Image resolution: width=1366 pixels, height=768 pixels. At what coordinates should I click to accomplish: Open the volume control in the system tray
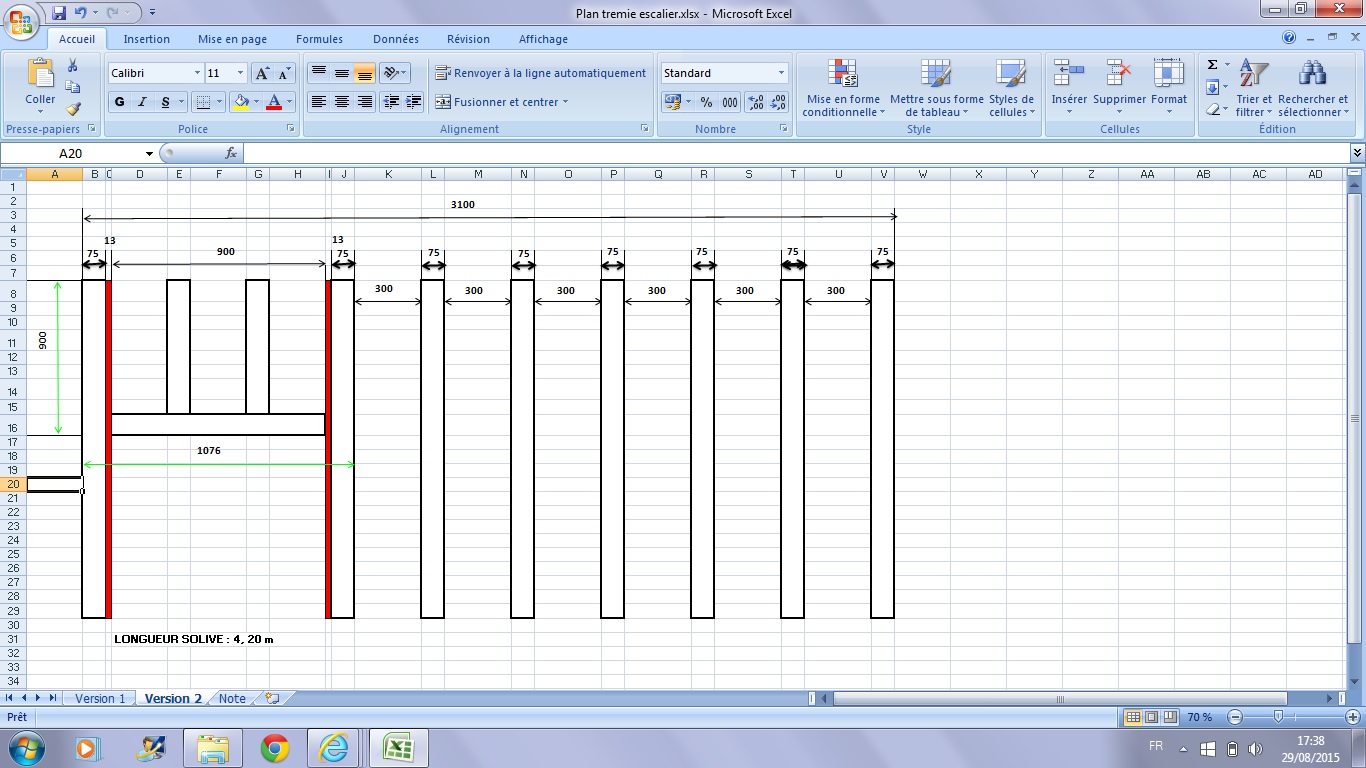click(1256, 749)
